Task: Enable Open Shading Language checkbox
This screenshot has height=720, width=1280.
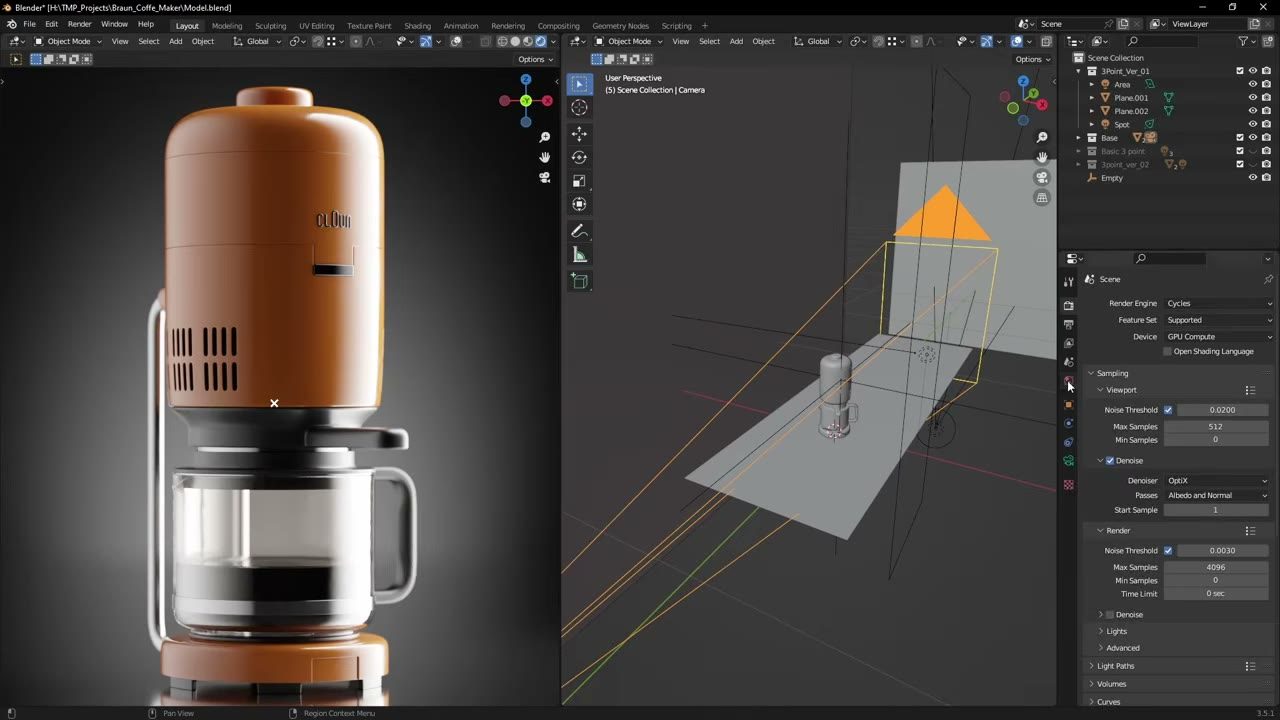Action: tap(1167, 351)
